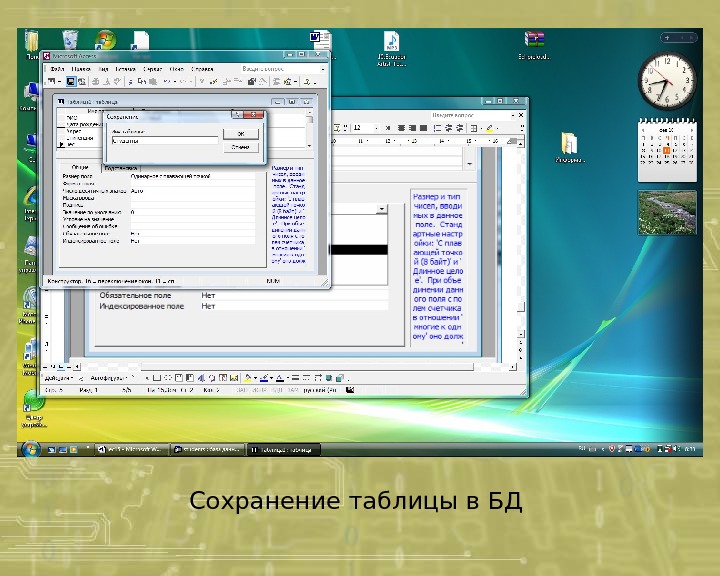Click the highlight marker icon in Word
The height and width of the screenshot is (576, 720).
point(489,128)
